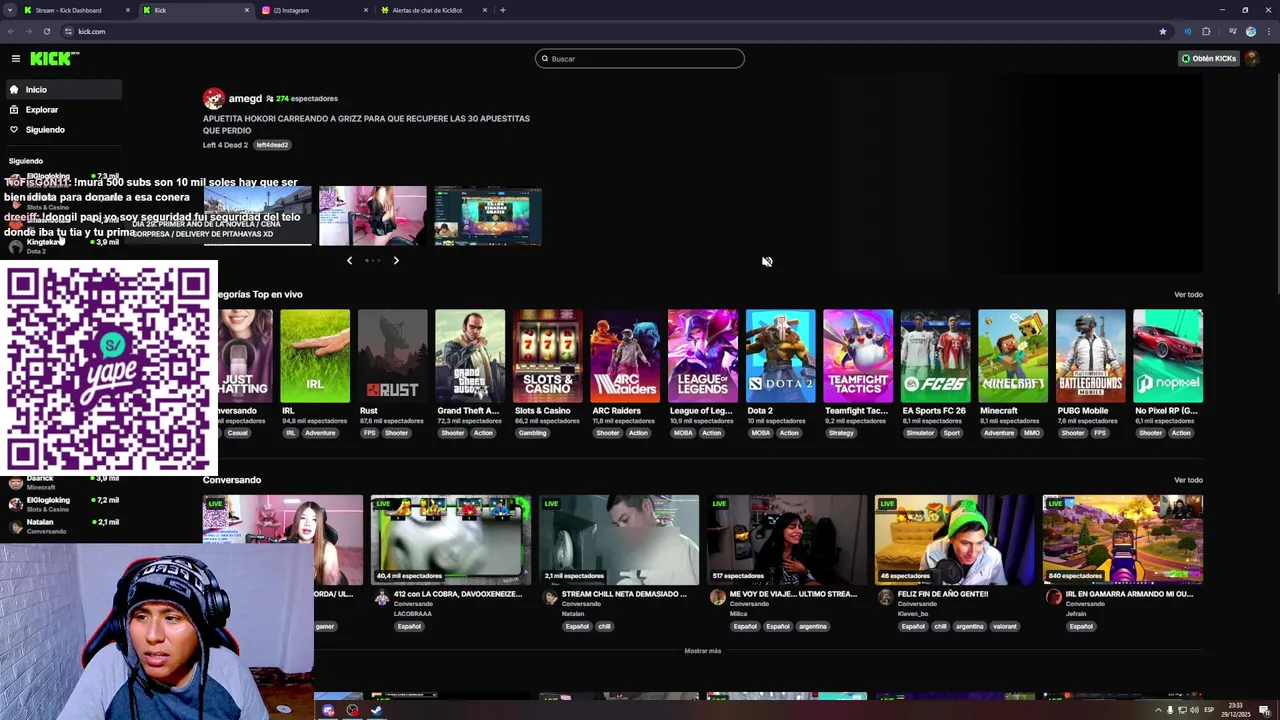Screen dimensions: 1280x720
Task: Click the left4dead2 tag
Action: (x=272, y=145)
